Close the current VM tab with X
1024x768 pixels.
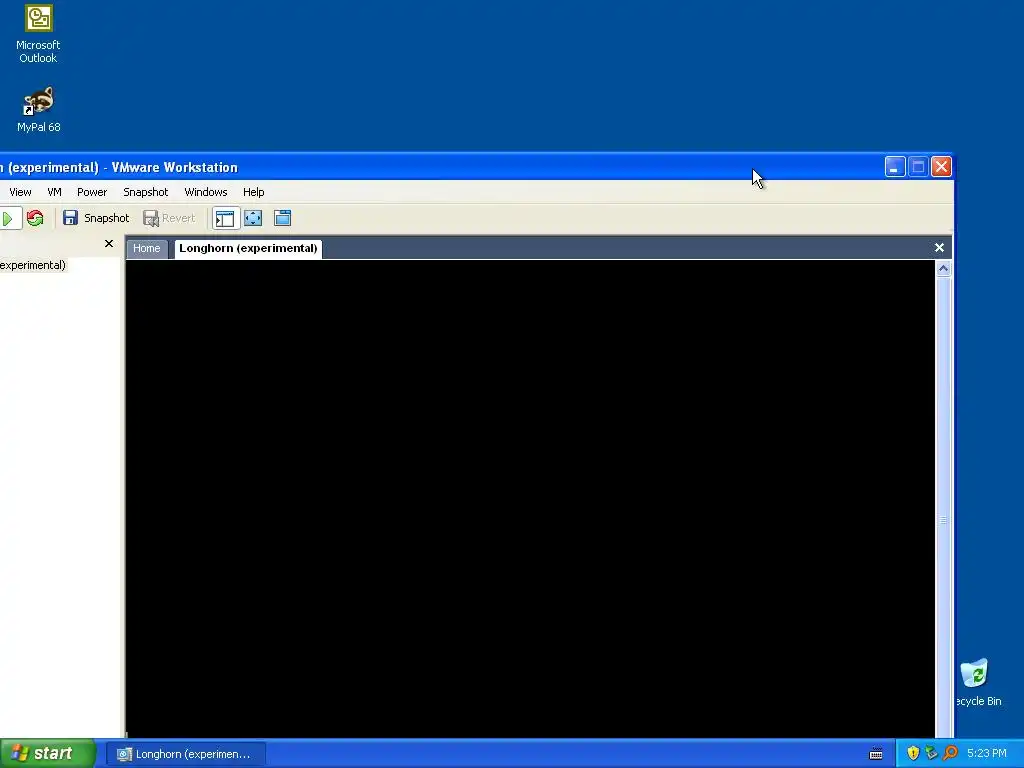click(x=939, y=248)
